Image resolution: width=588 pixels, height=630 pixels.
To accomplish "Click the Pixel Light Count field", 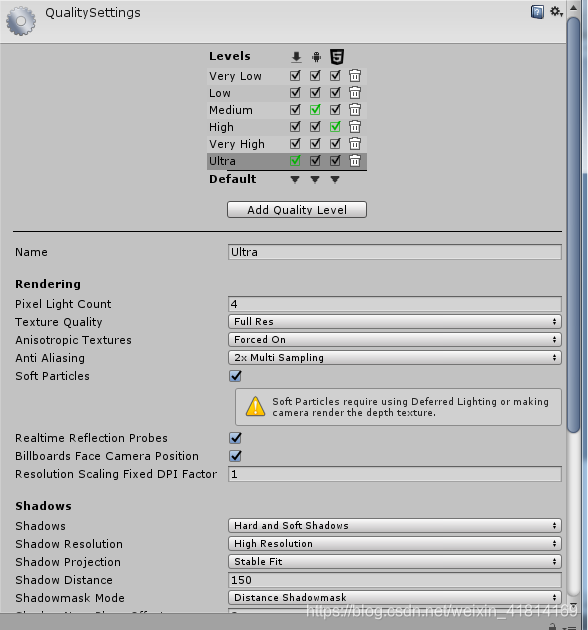I will coord(395,304).
